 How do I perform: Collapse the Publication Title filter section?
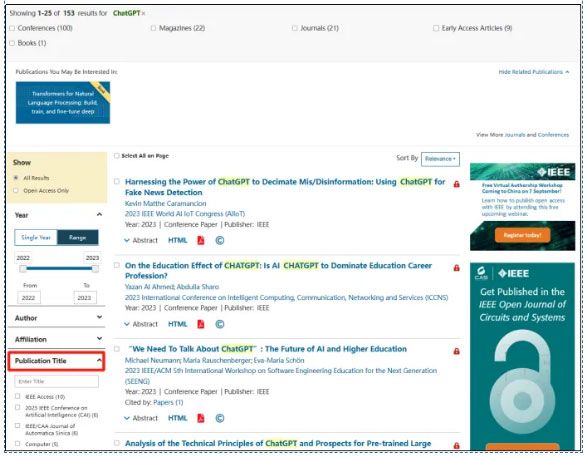(99, 360)
